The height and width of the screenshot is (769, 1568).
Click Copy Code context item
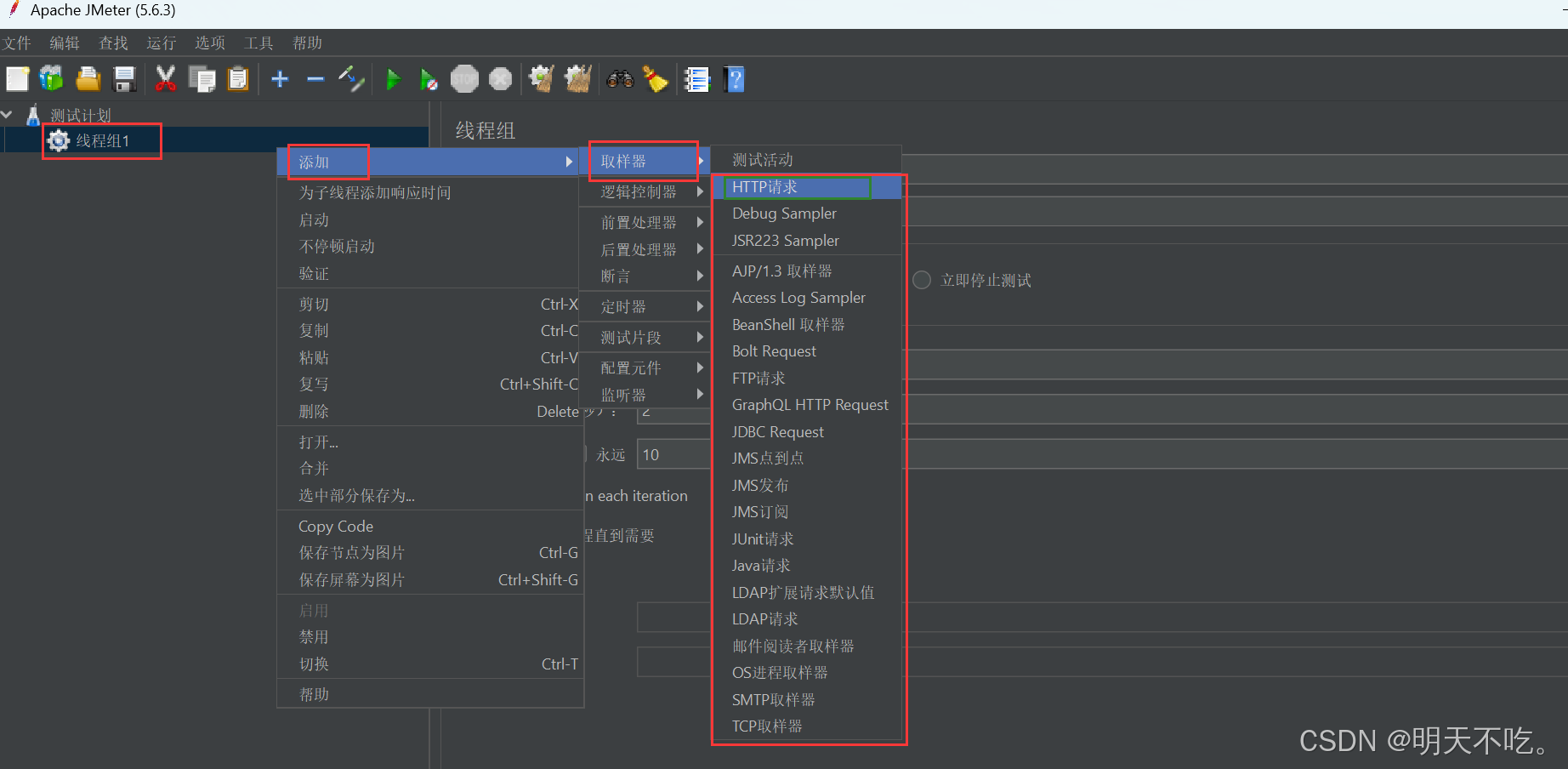[430, 526]
